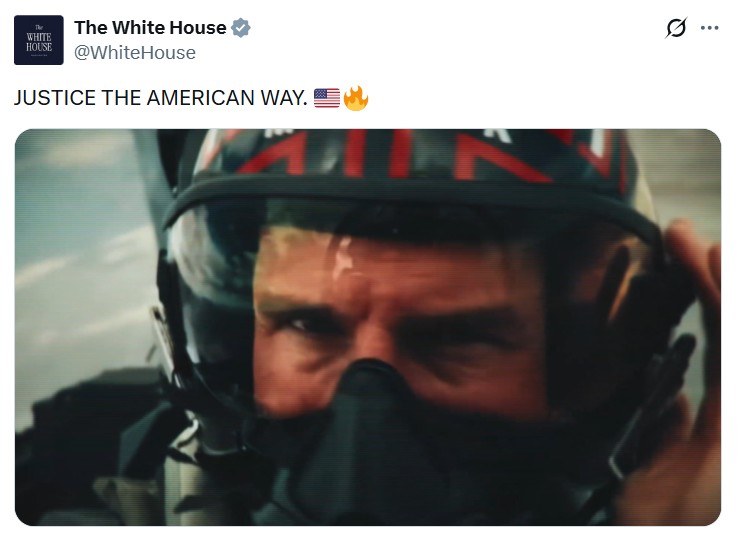This screenshot has width=739, height=539.
Task: Click the blue verified checkmark badge
Action: [x=240, y=28]
